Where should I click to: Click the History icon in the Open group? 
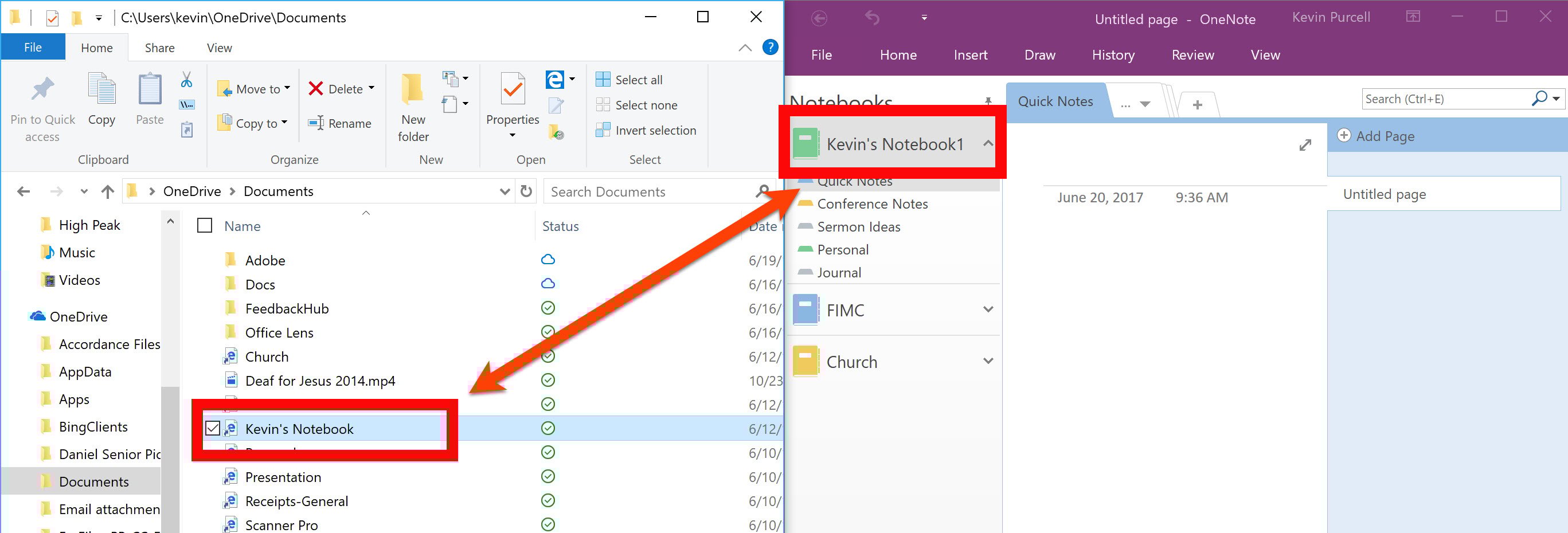556,131
